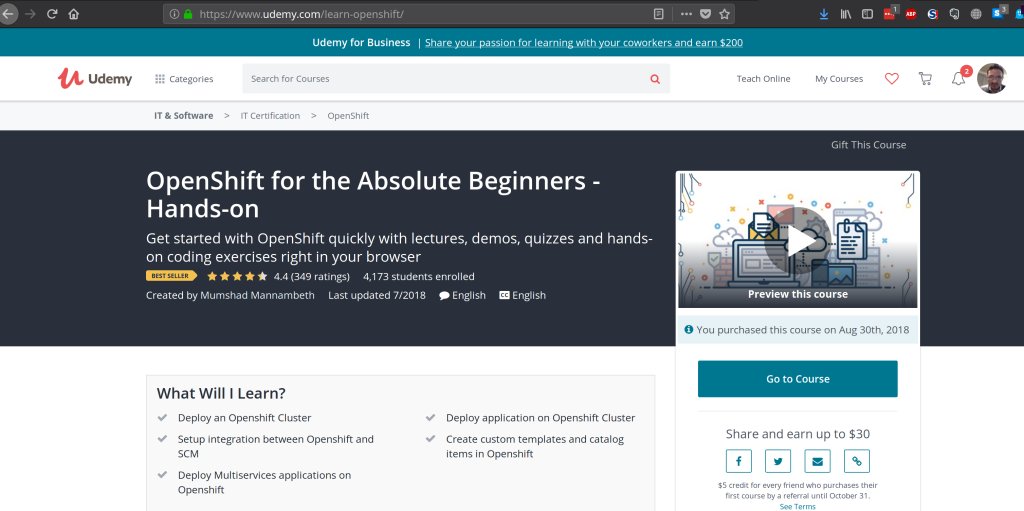This screenshot has width=1024, height=511.
Task: Play the course preview video
Action: coord(797,241)
